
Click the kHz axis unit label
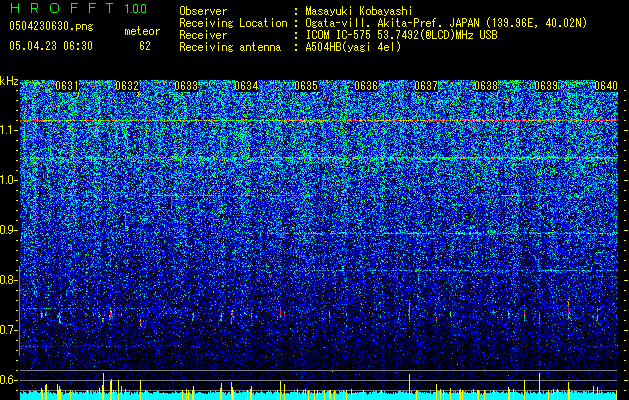click(9, 81)
